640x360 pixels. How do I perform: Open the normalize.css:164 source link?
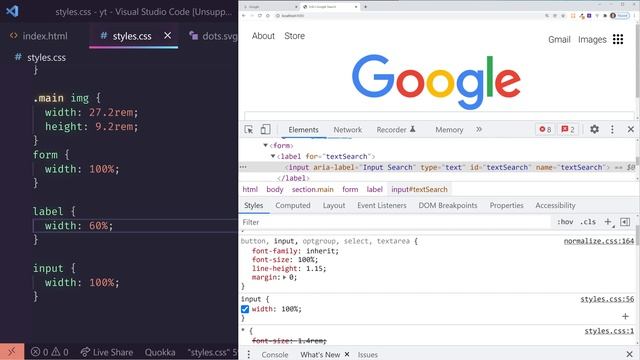pos(599,241)
